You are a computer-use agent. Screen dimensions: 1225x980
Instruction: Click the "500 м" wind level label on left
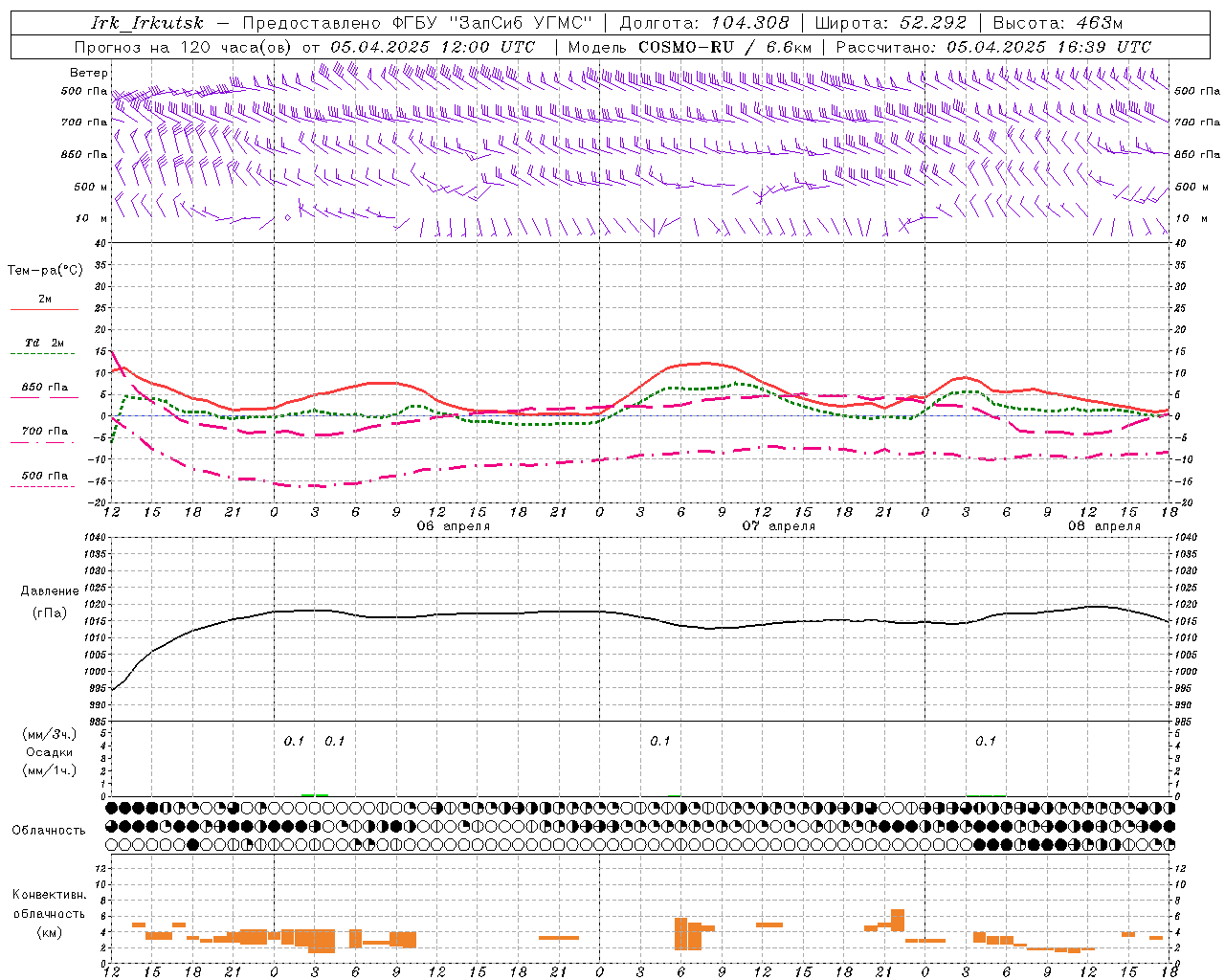pyautogui.click(x=91, y=188)
